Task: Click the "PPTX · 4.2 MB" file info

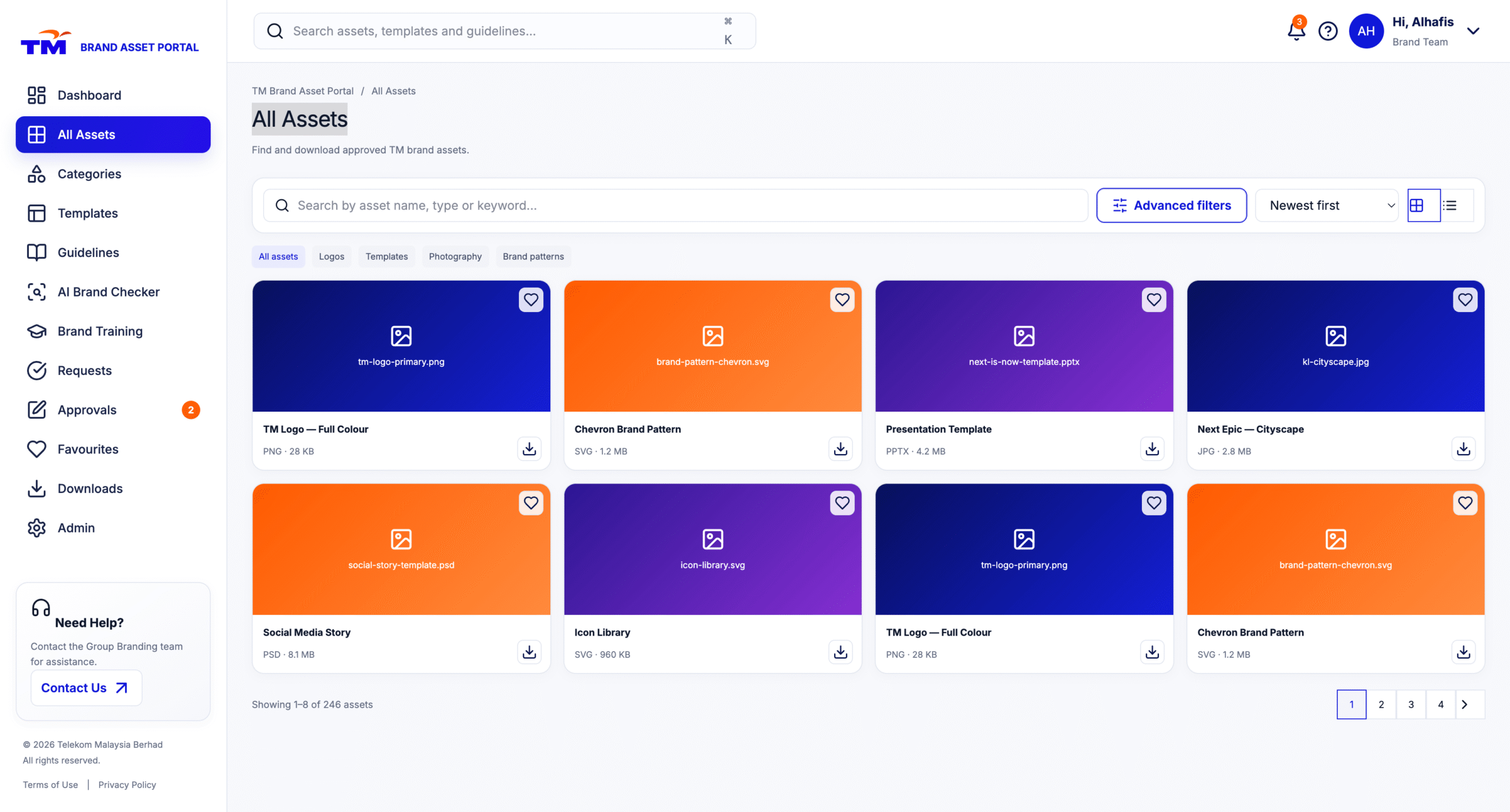Action: (915, 451)
